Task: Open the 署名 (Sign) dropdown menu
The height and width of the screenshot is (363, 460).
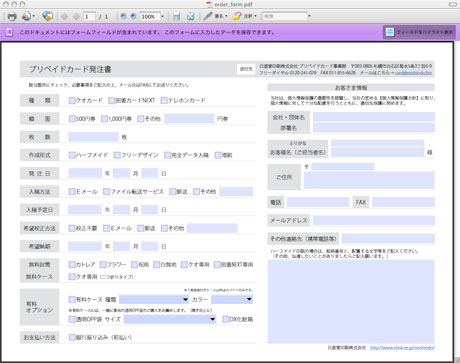Action: click(221, 16)
